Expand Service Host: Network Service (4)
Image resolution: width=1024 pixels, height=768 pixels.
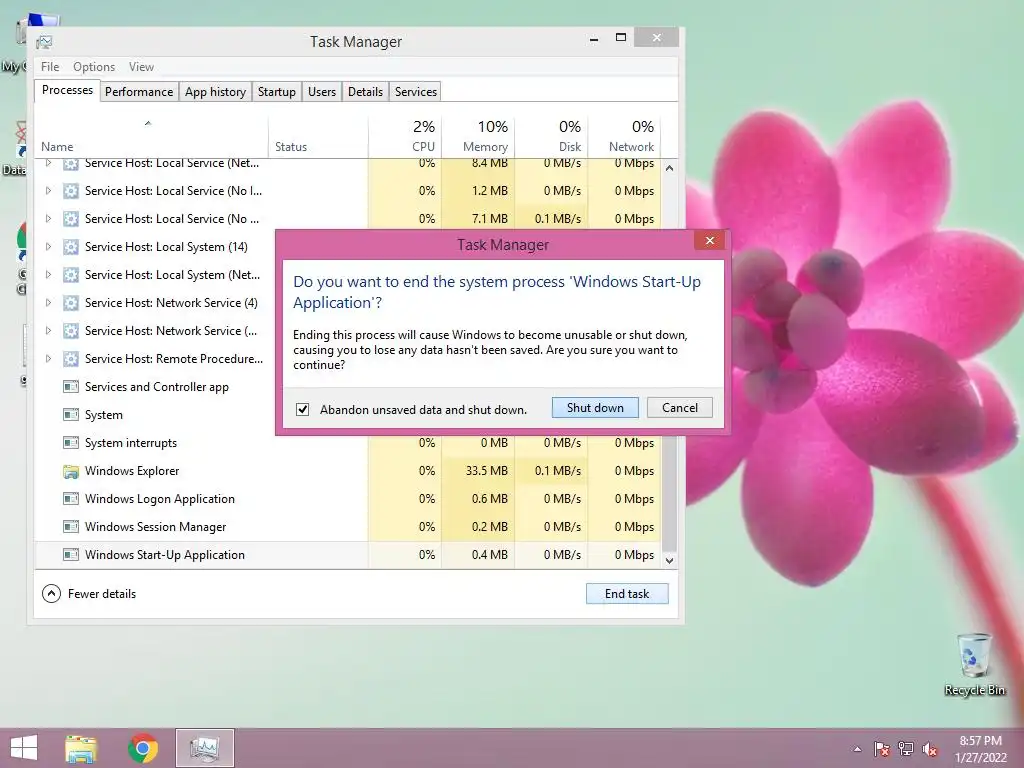coord(48,303)
